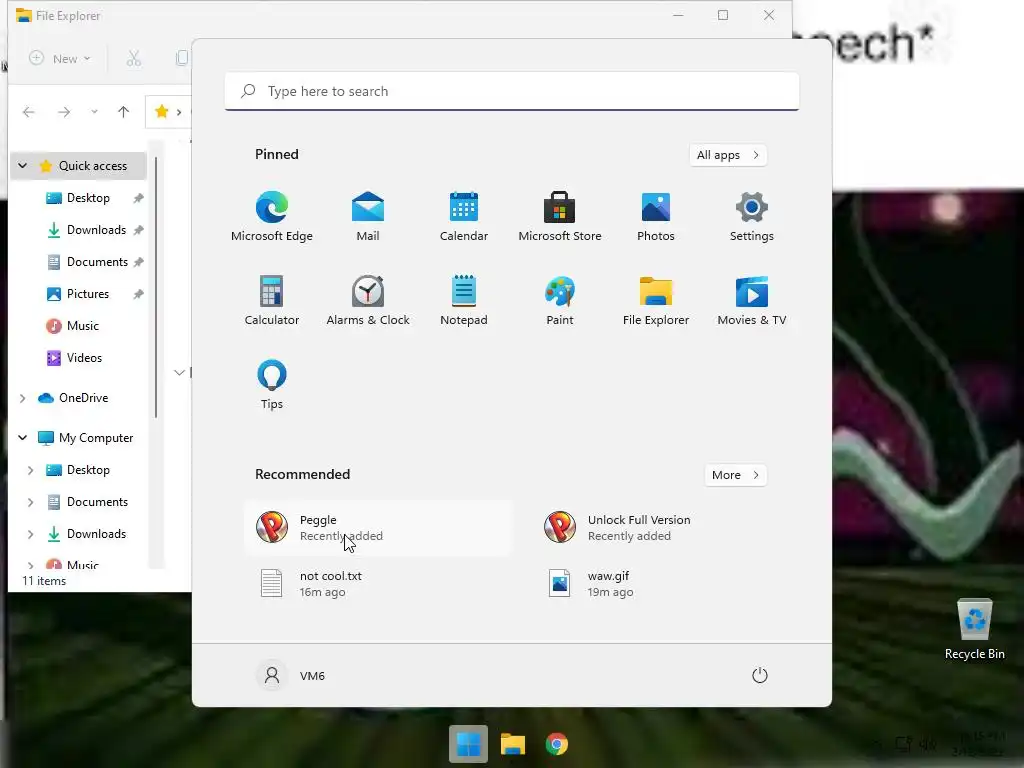Screen dimensions: 1024x768
Task: Open File Explorer from the taskbar
Action: (513, 744)
